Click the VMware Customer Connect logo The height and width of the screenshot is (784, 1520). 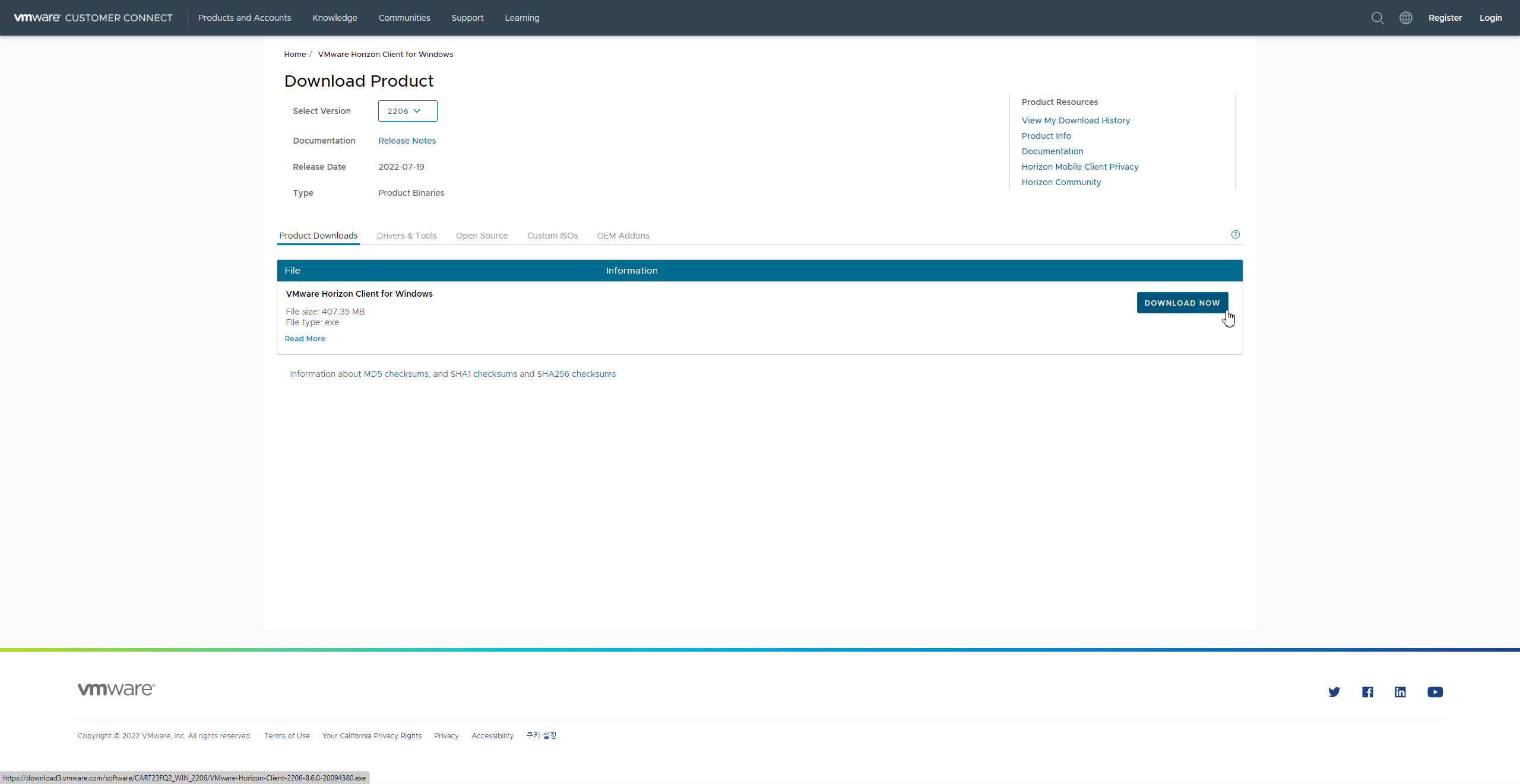point(93,18)
